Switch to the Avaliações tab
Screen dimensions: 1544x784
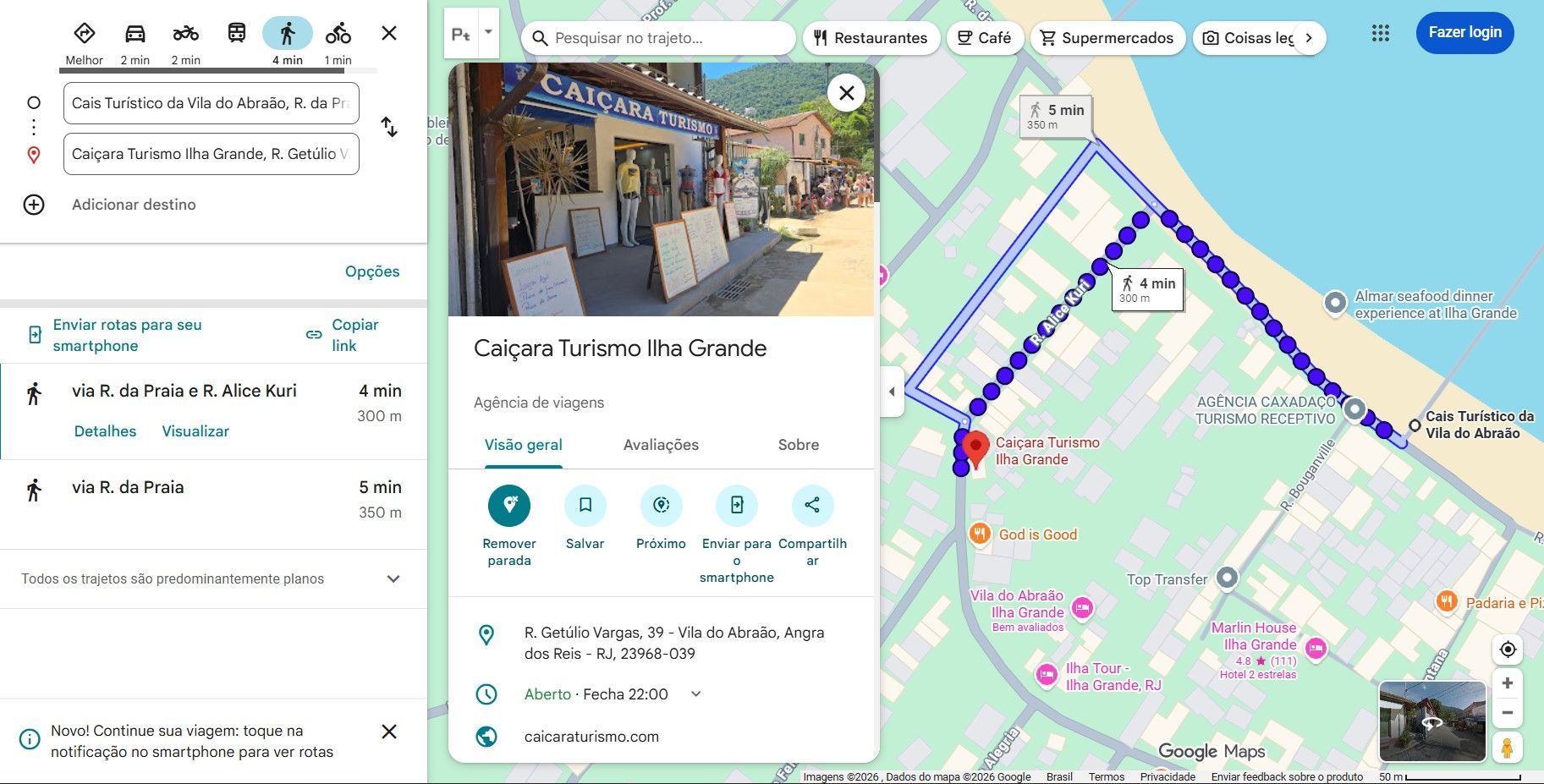tap(661, 445)
